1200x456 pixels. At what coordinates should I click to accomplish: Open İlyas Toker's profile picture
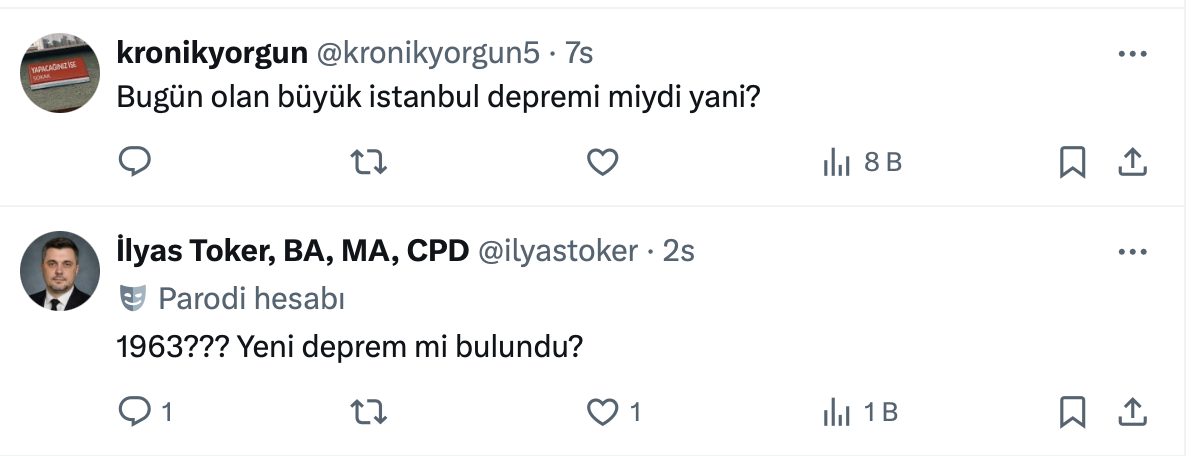[60, 271]
